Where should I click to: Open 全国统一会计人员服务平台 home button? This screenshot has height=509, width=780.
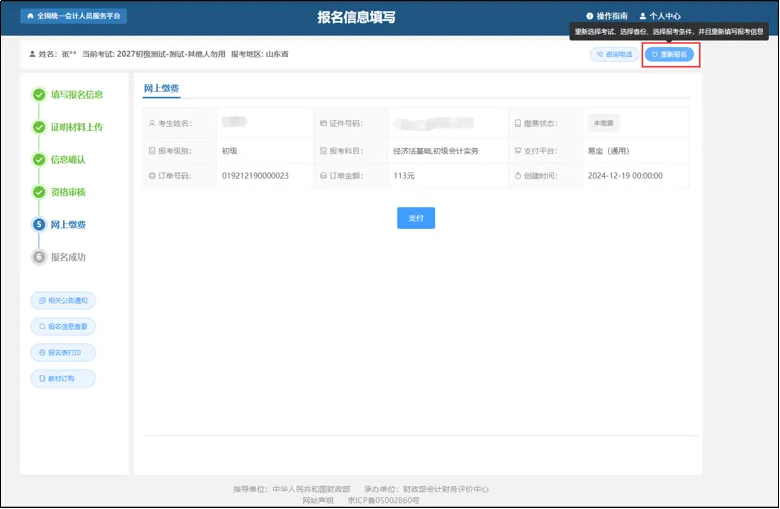coord(74,16)
